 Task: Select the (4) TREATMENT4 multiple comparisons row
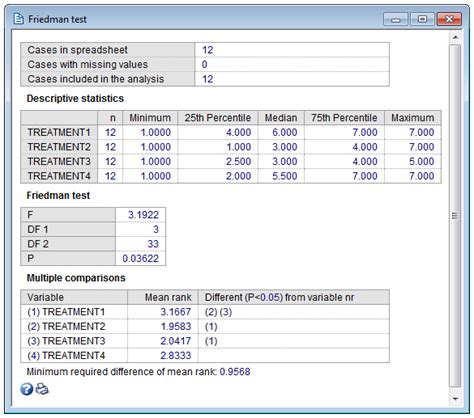tap(205, 355)
